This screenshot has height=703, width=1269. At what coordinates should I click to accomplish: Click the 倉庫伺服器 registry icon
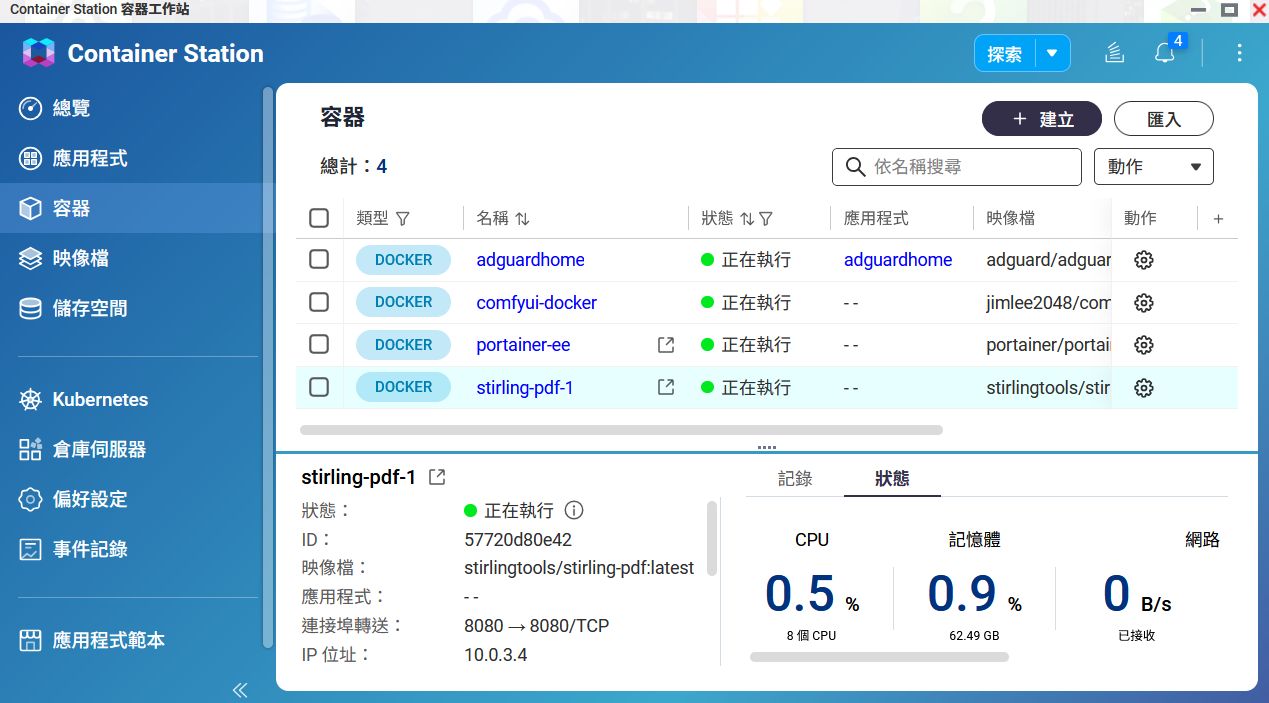pos(31,449)
